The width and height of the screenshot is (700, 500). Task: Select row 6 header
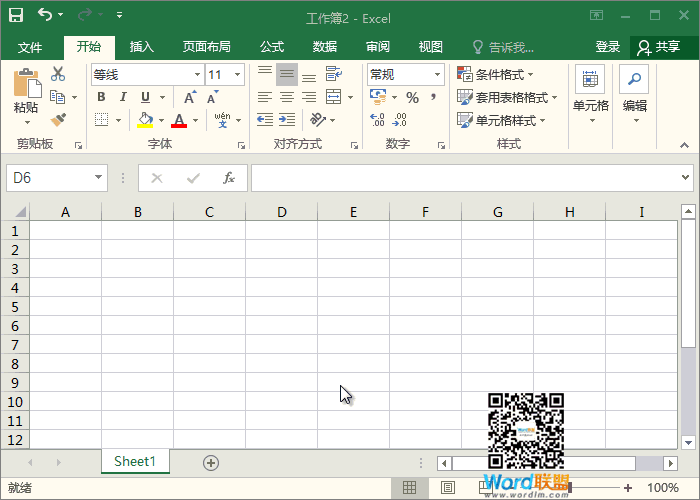coord(15,326)
